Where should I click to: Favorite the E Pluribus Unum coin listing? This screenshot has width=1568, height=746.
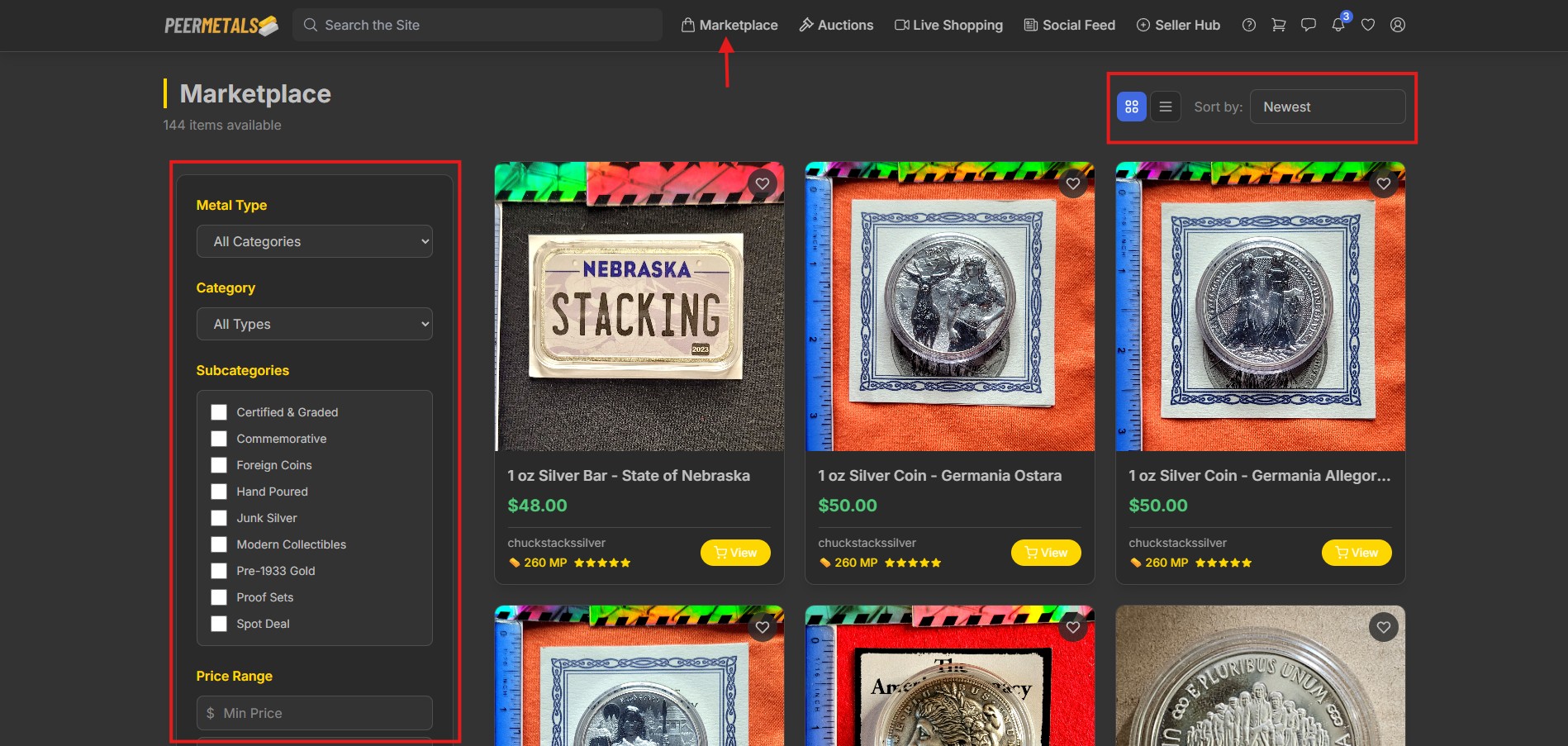[x=1384, y=628]
